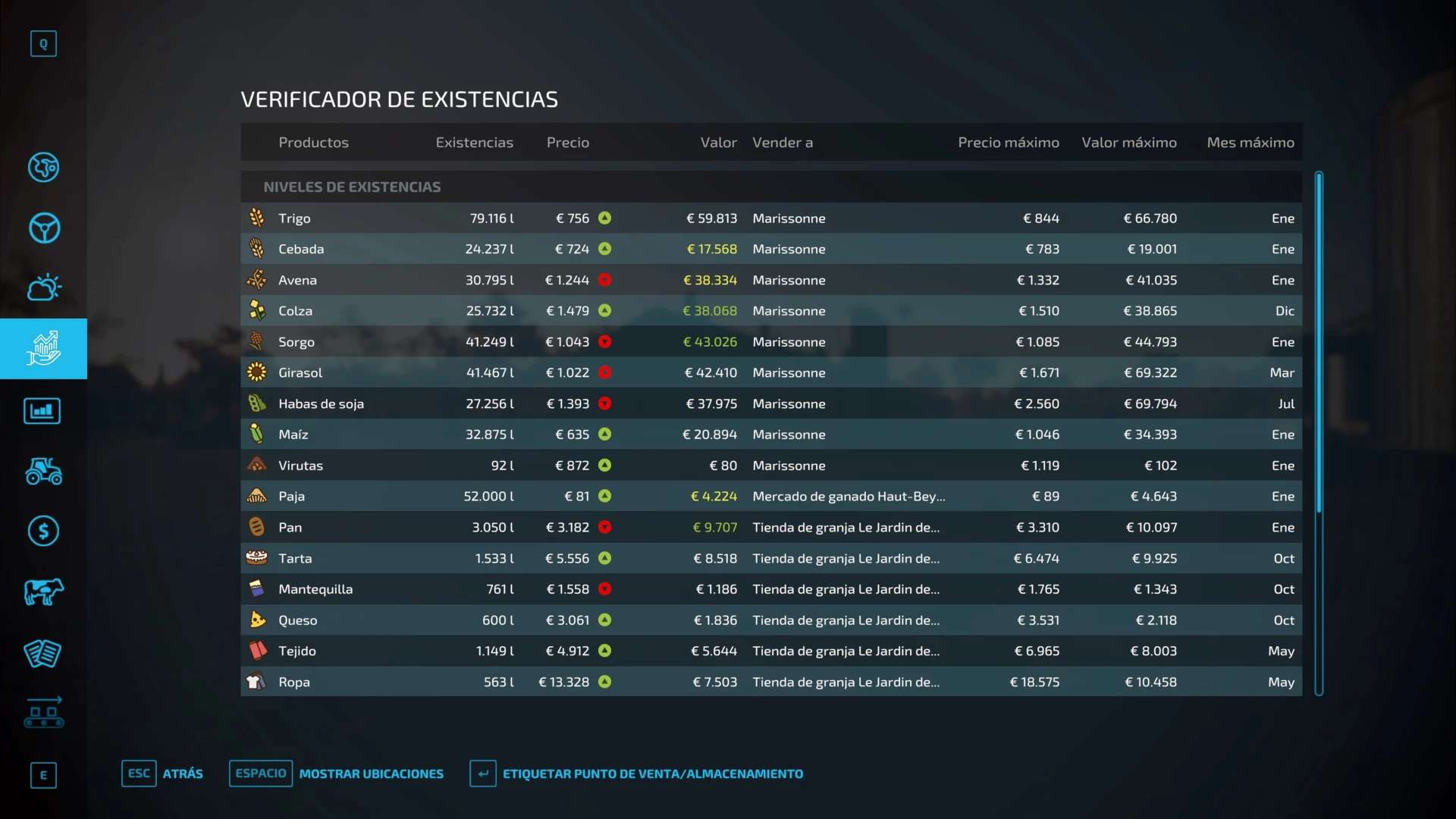Select the active prices sidebar tab
This screenshot has height=819, width=1456.
43,349
